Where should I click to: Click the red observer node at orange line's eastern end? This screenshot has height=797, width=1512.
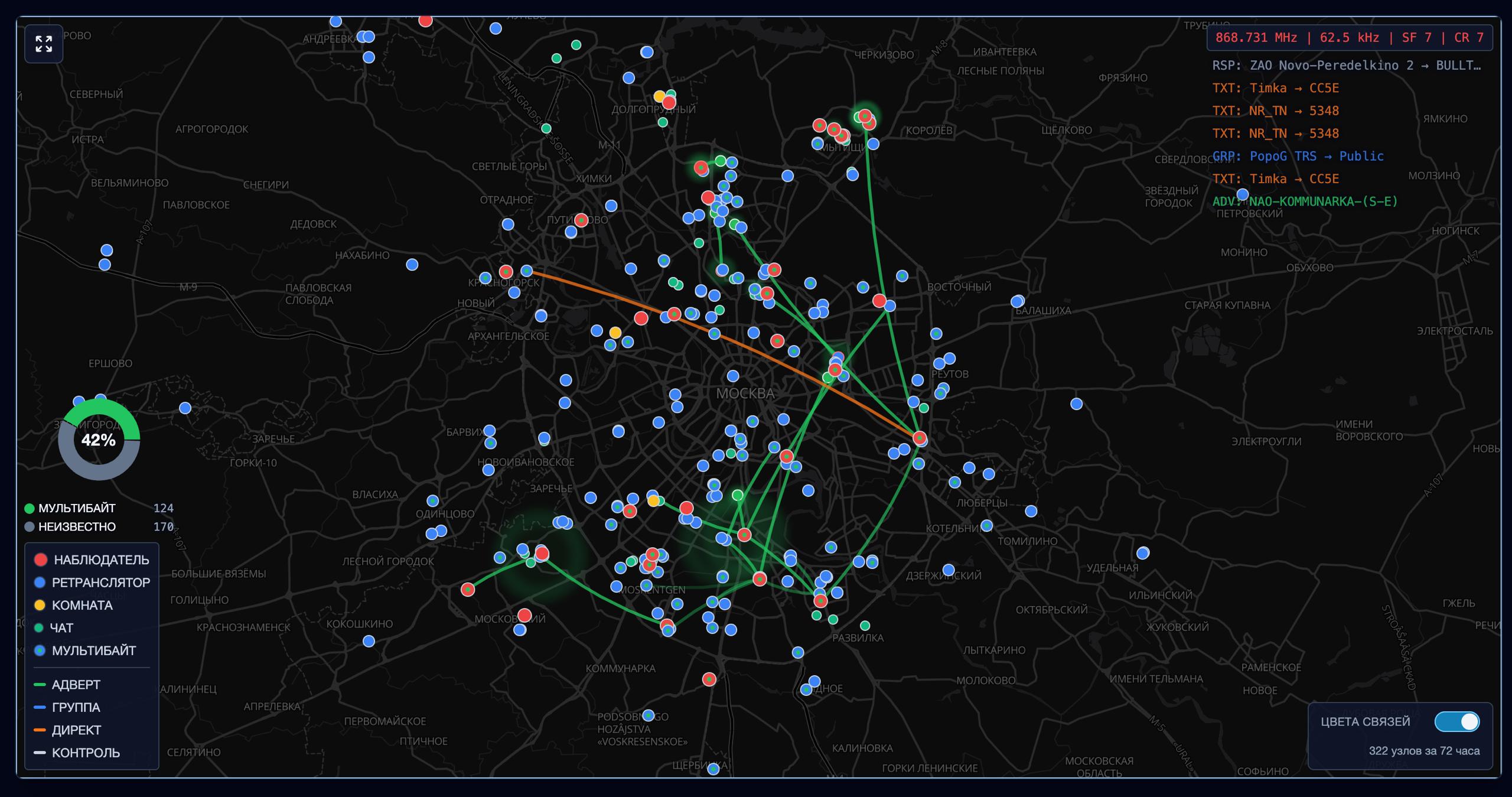pos(920,438)
